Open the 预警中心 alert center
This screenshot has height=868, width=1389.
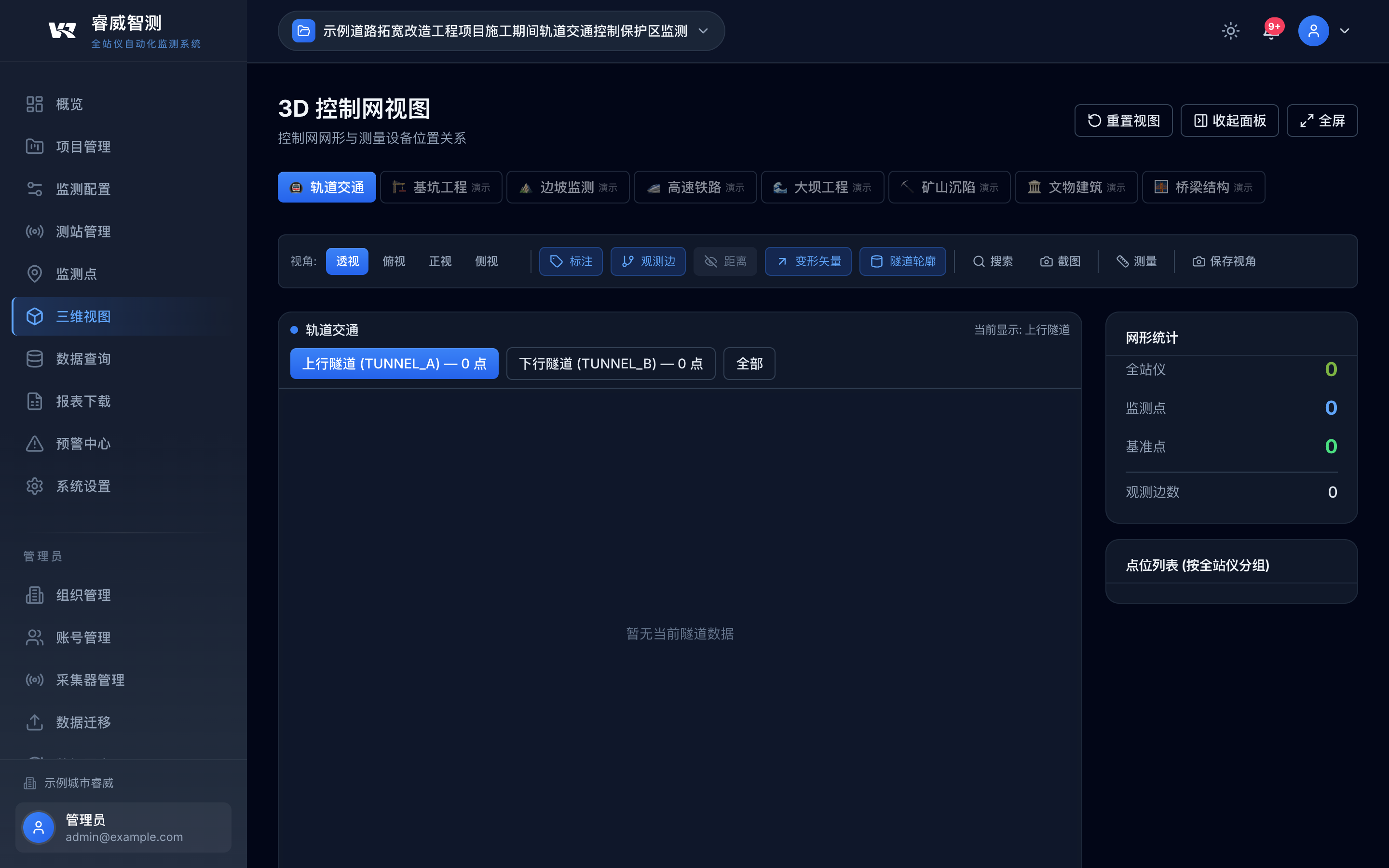click(83, 443)
